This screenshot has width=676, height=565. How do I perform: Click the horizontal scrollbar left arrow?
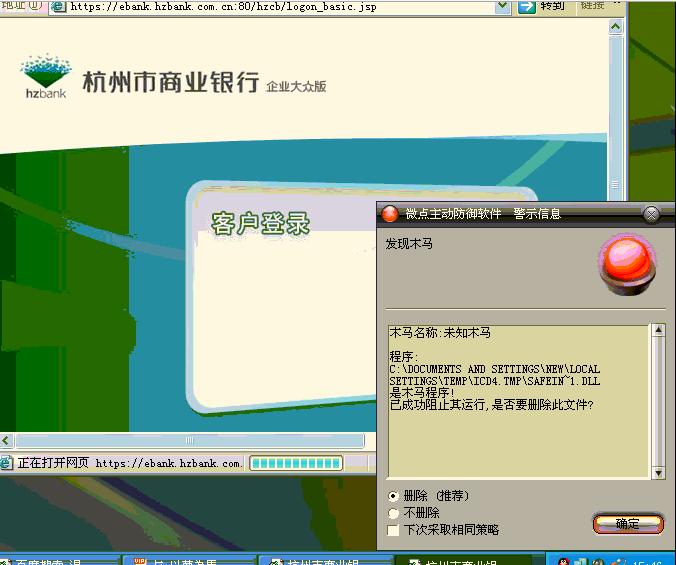(x=6, y=440)
